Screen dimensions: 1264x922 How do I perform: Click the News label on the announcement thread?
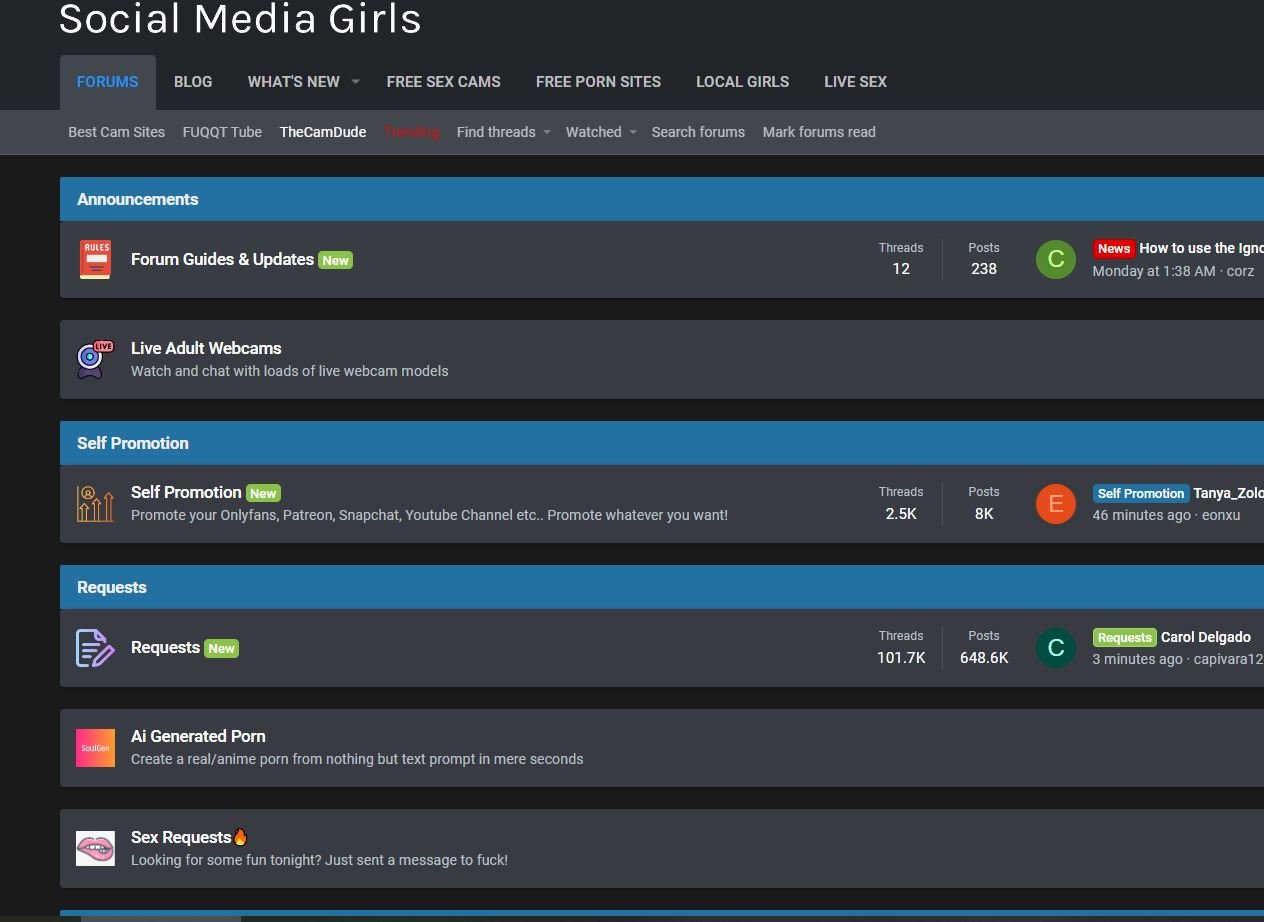click(x=1114, y=248)
